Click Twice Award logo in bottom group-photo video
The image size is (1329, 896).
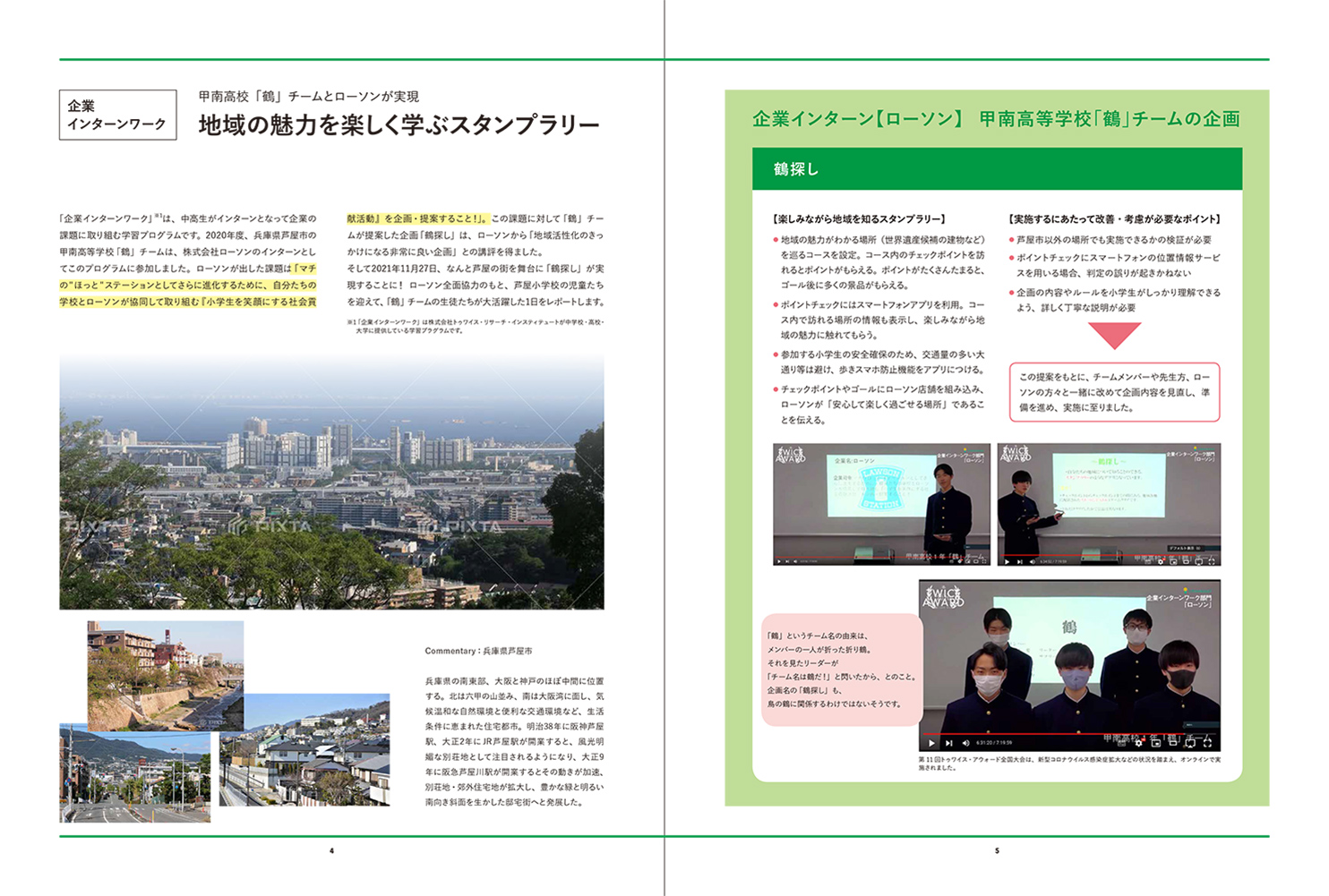click(x=943, y=597)
